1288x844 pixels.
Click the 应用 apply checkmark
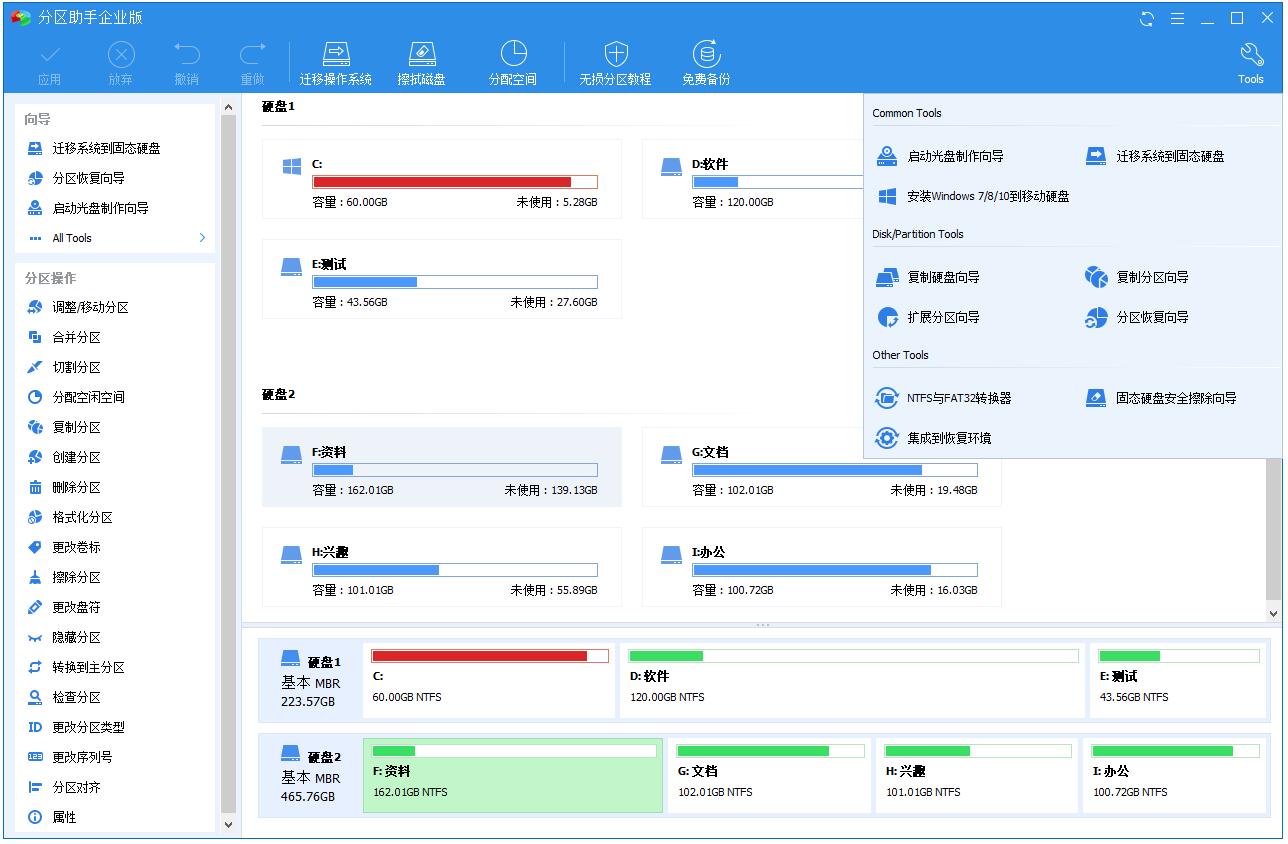click(x=49, y=63)
